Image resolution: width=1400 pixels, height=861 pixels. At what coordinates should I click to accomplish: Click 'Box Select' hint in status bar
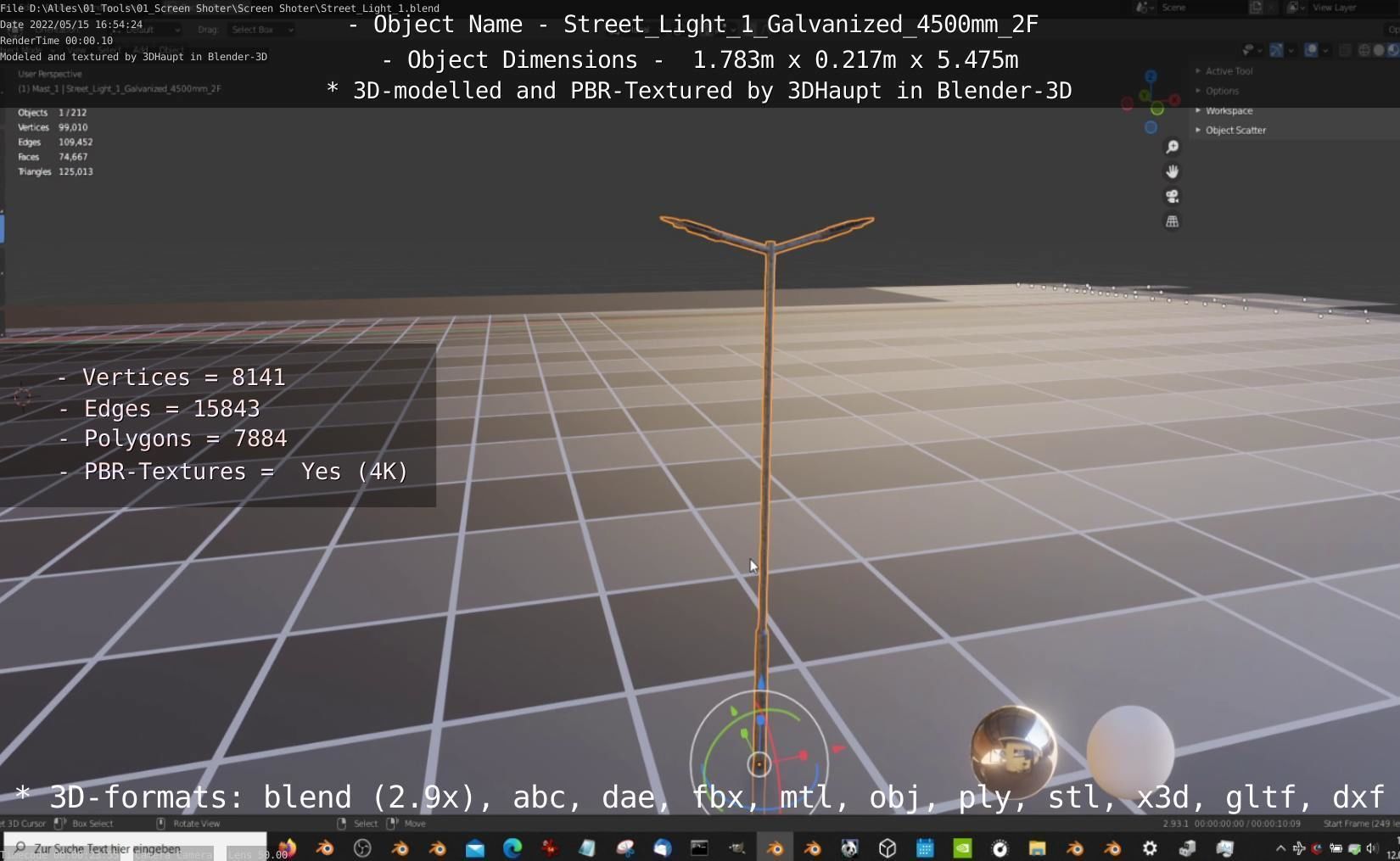pos(92,823)
